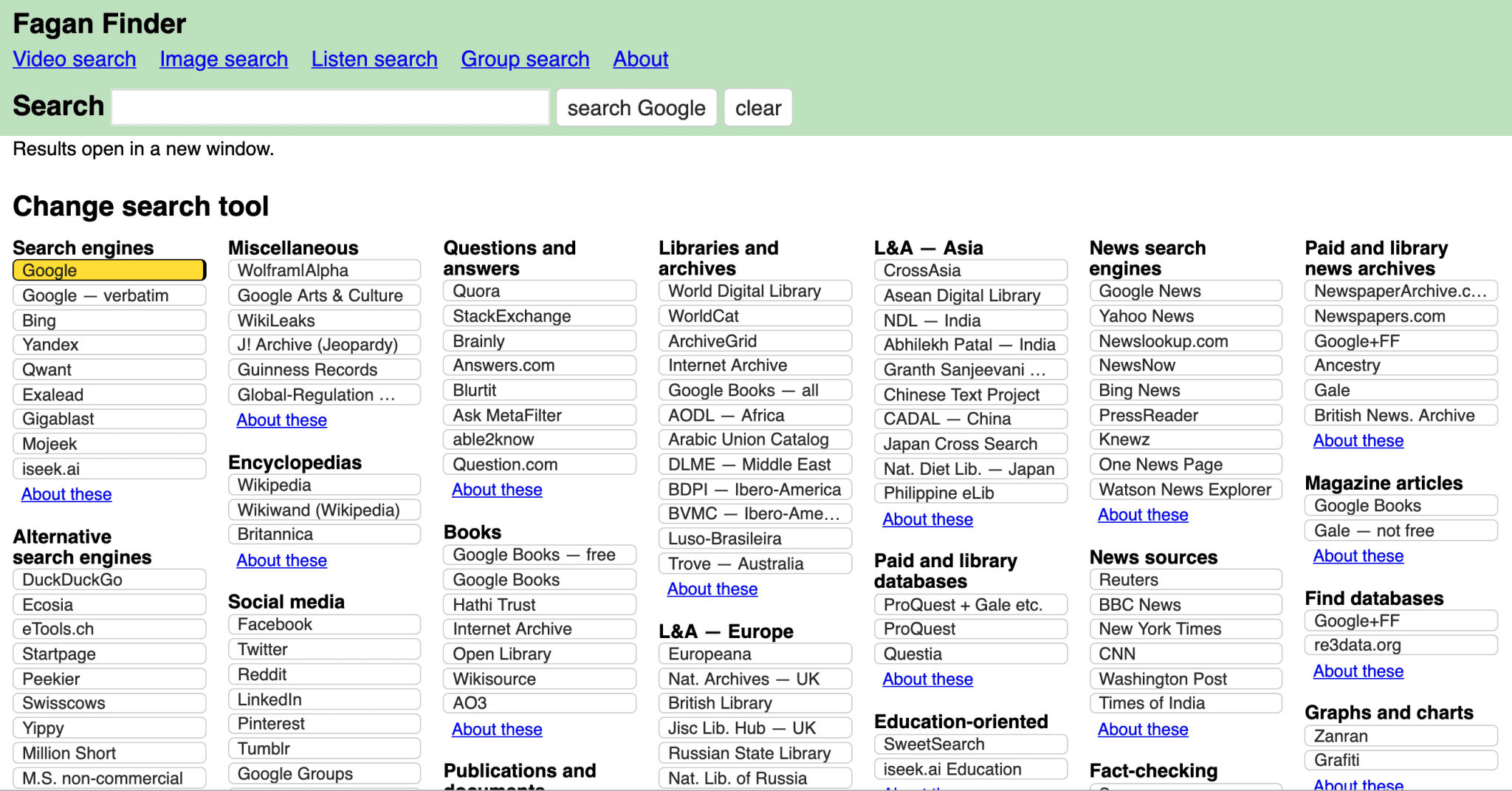
Task: Choose Million Short search tool
Action: (x=109, y=753)
